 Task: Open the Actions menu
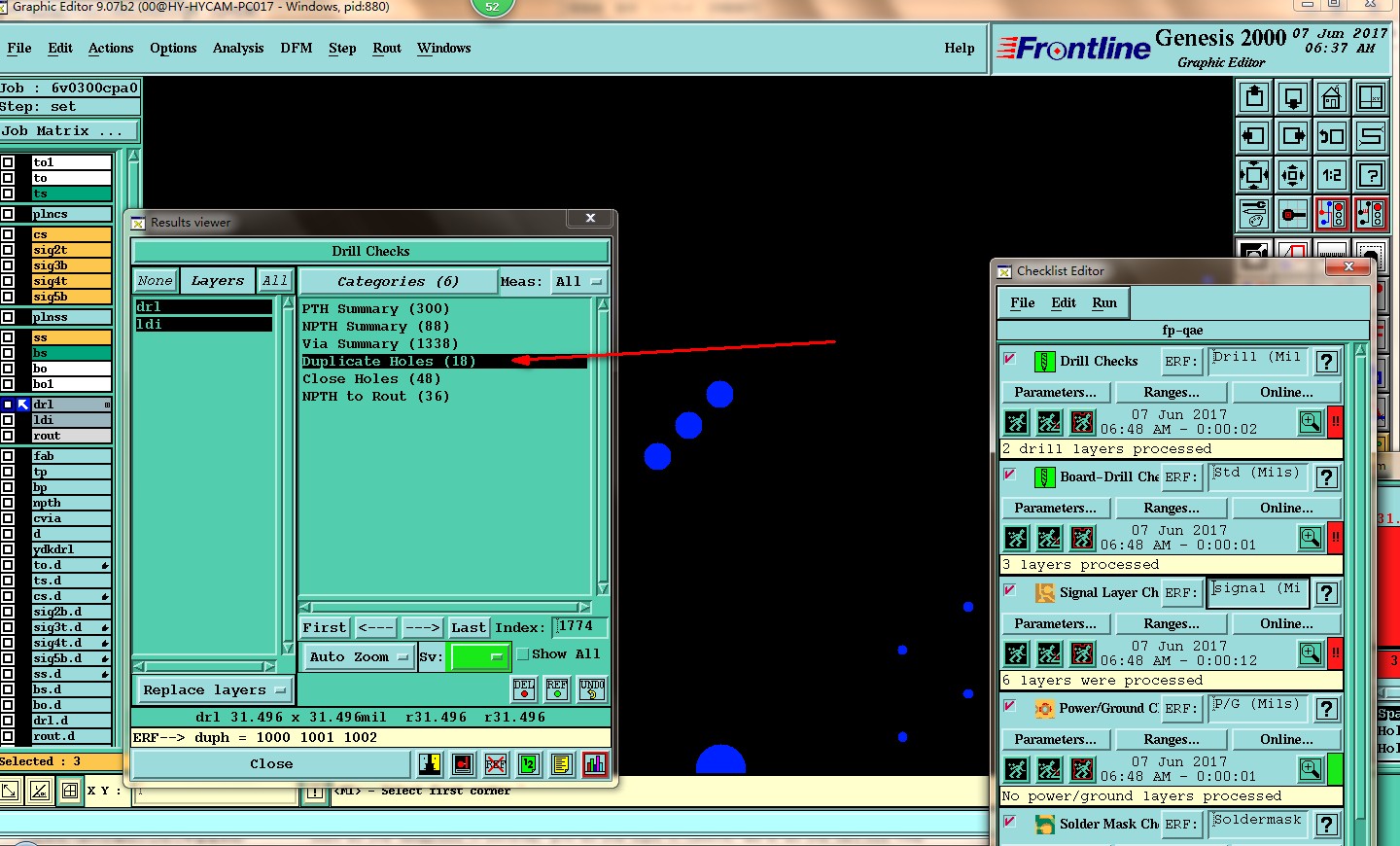pyautogui.click(x=111, y=48)
